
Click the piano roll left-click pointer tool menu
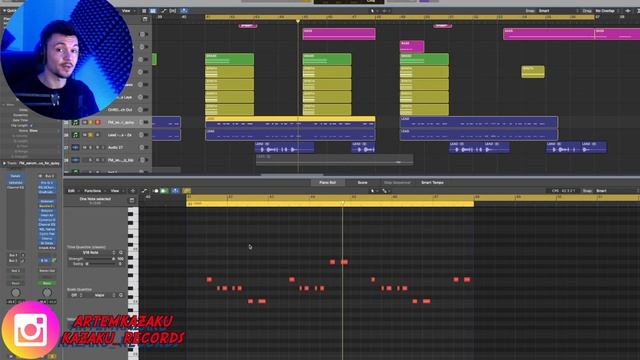click(x=373, y=191)
